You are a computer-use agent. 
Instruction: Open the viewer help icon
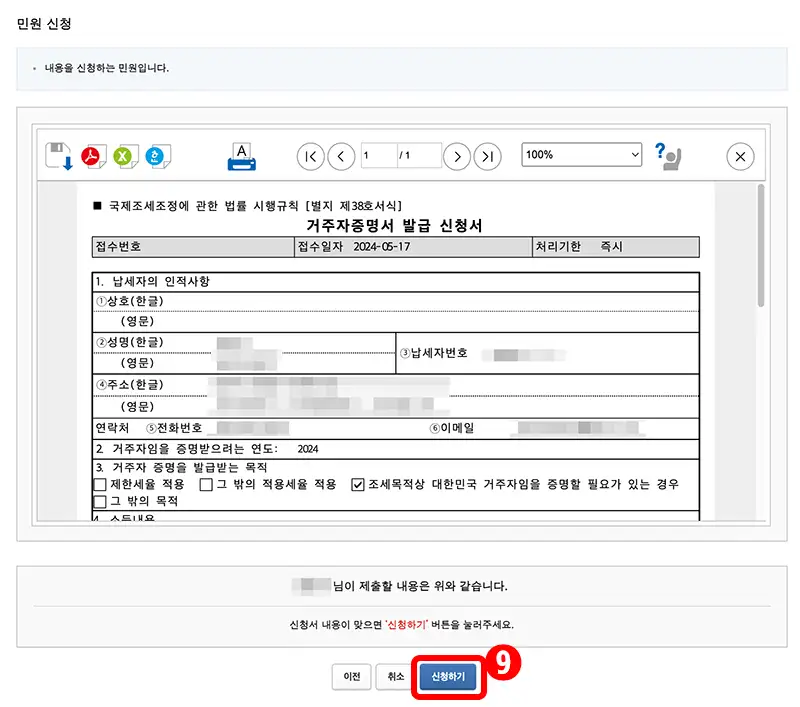(x=668, y=156)
